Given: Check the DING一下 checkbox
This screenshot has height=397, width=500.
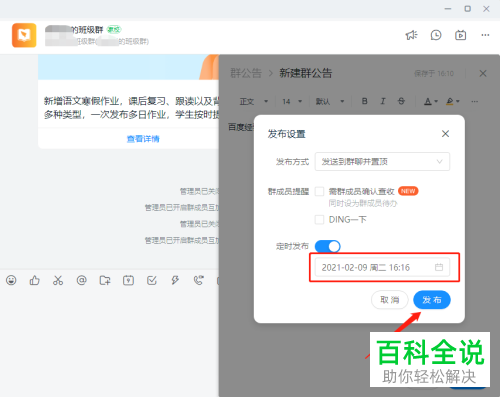Looking at the screenshot, I should click(319, 220).
